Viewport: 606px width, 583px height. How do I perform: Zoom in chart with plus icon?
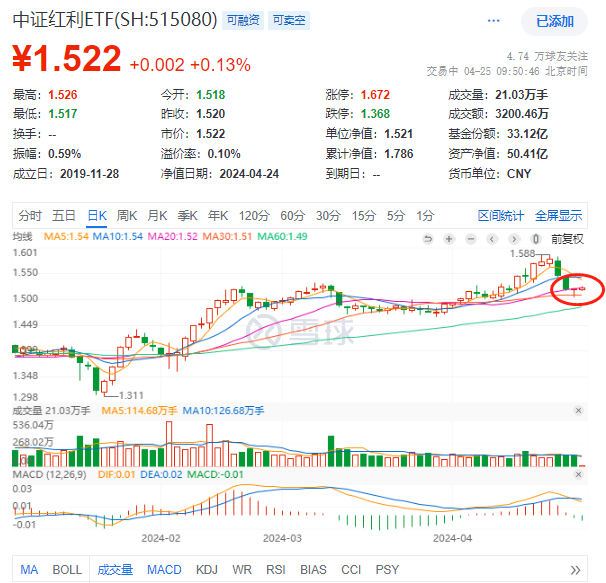tap(449, 239)
